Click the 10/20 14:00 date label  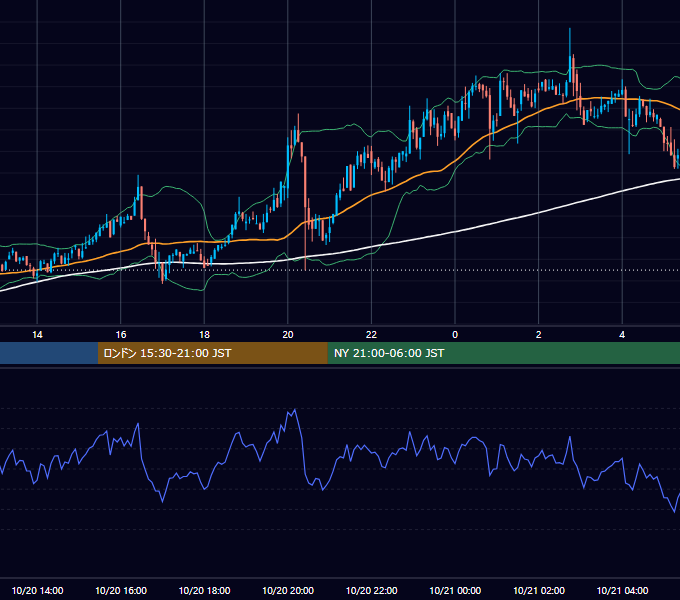37,590
